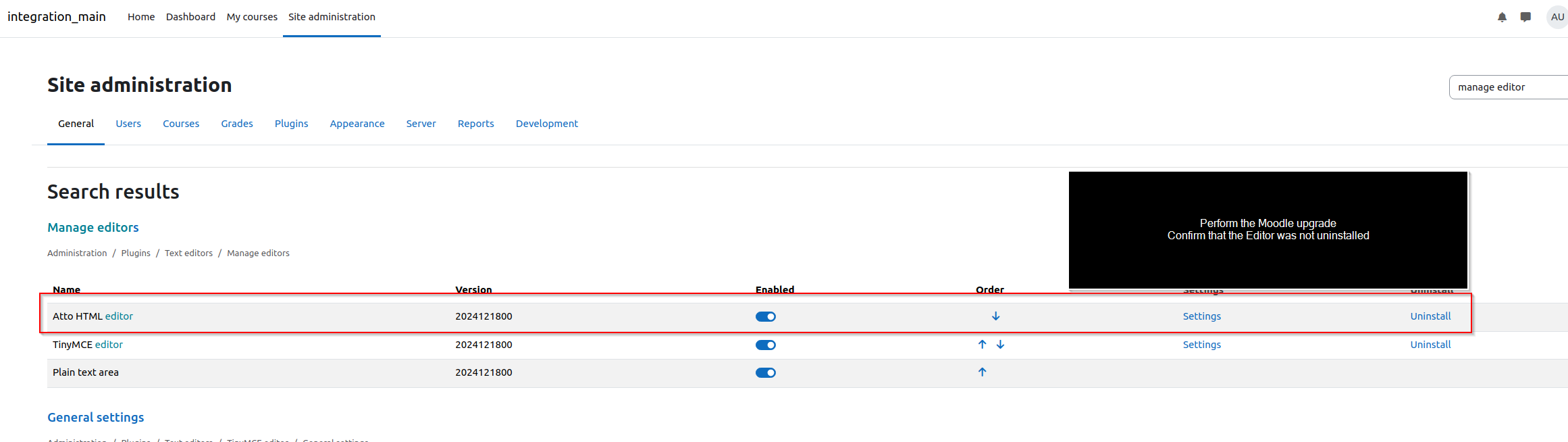Click the Search results heading
This screenshot has width=1568, height=442.
(113, 192)
